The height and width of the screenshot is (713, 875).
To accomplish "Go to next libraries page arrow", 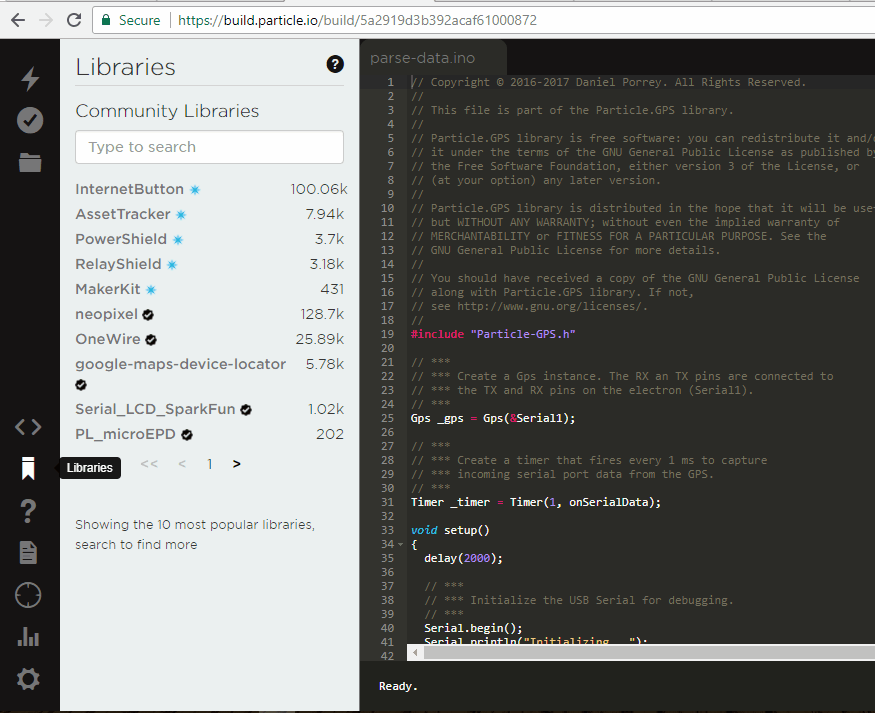I will click(x=237, y=464).
